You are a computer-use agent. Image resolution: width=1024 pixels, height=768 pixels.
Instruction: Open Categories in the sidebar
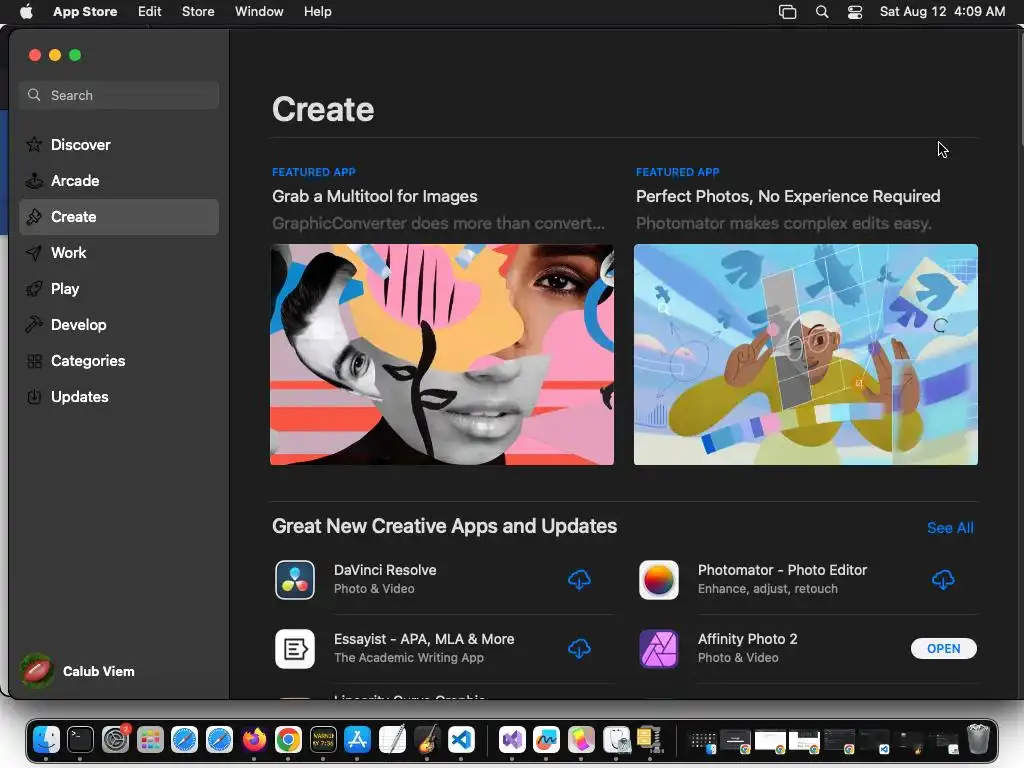[x=119, y=360]
